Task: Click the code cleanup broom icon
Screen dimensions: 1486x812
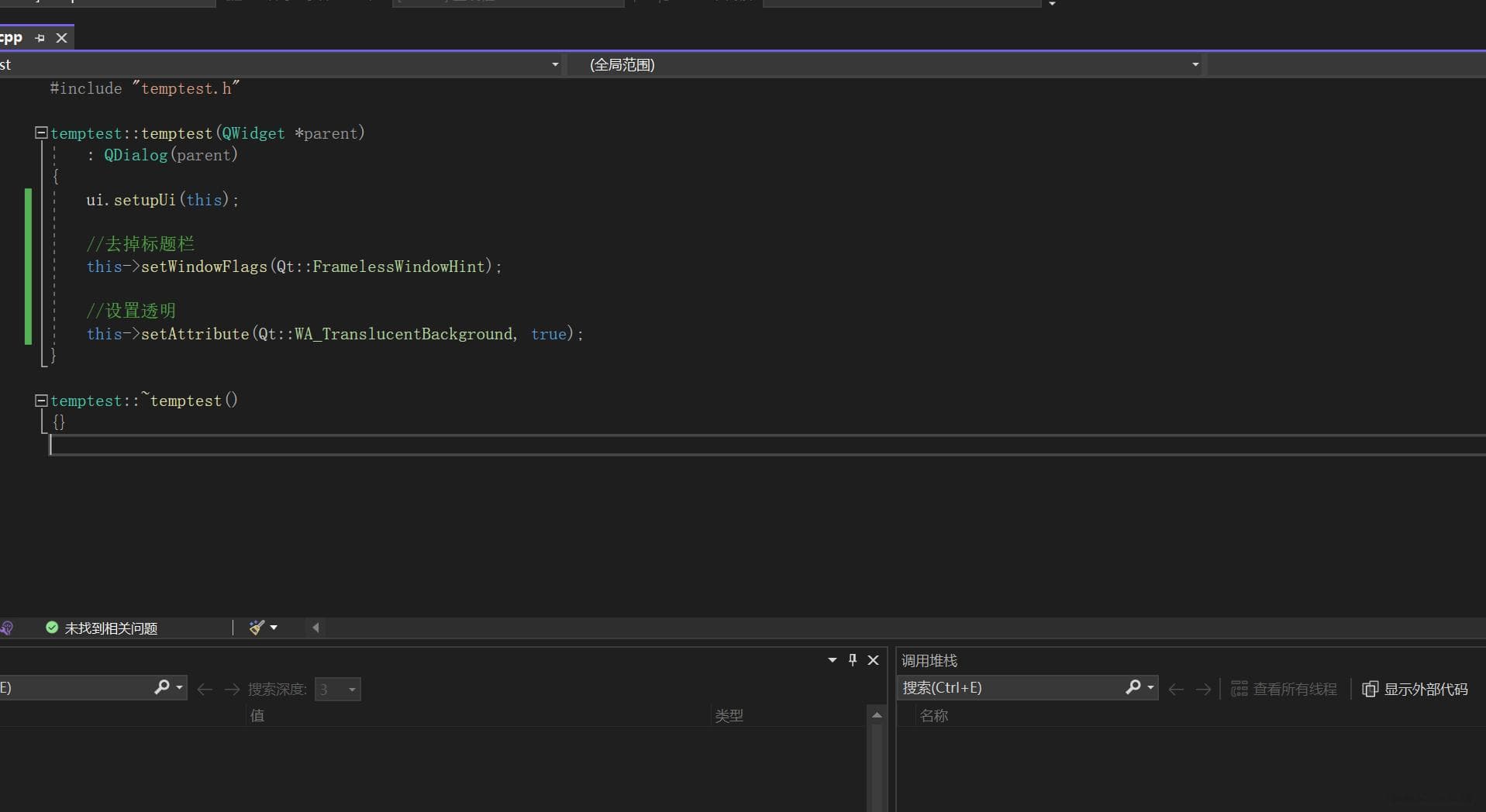Action: (x=257, y=628)
